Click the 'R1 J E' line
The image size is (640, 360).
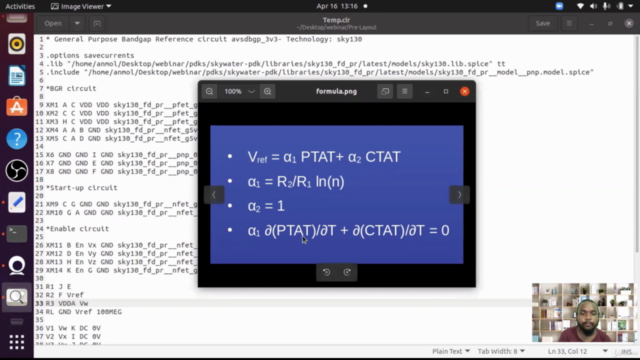tap(58, 287)
